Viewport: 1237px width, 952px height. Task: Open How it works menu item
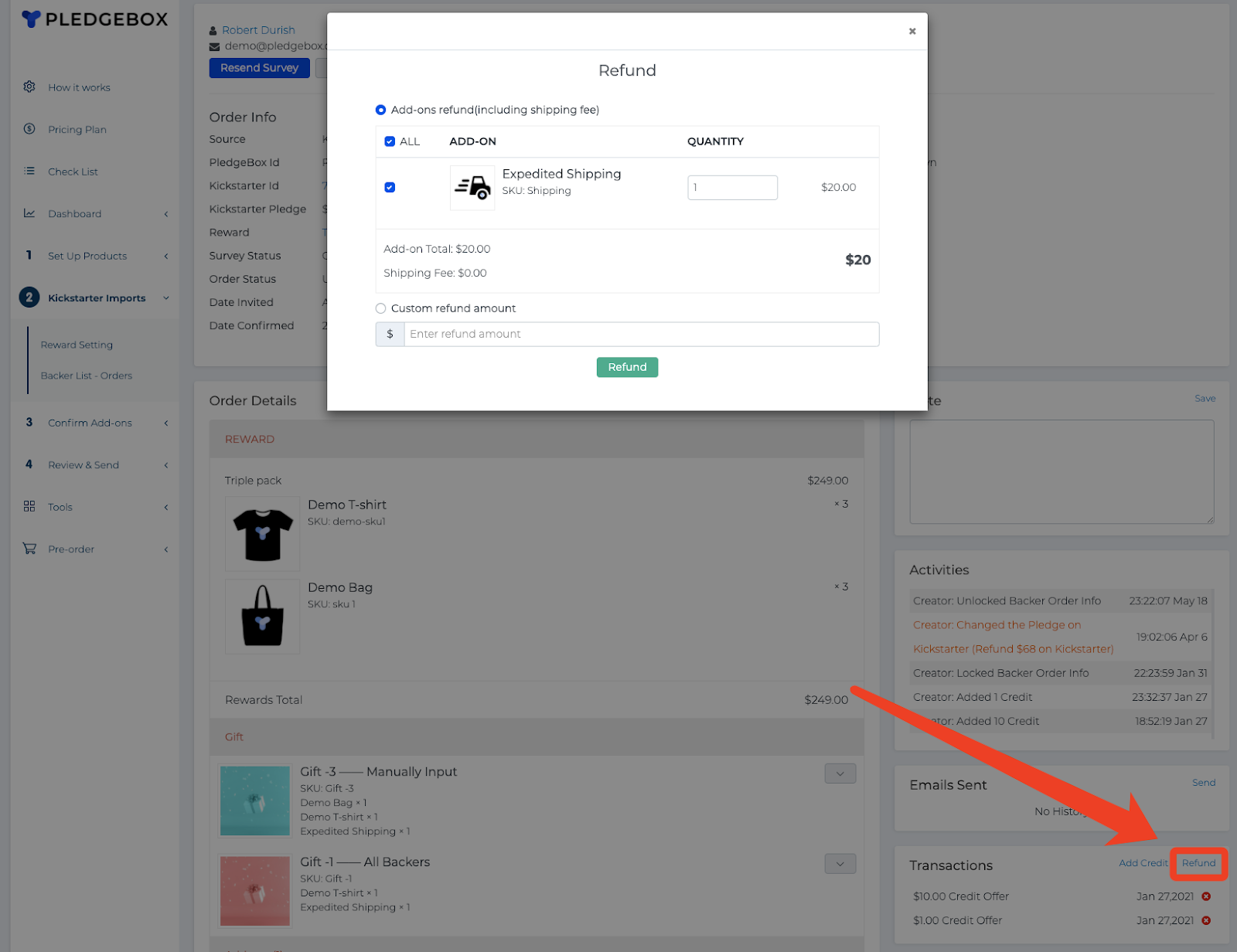(x=79, y=87)
